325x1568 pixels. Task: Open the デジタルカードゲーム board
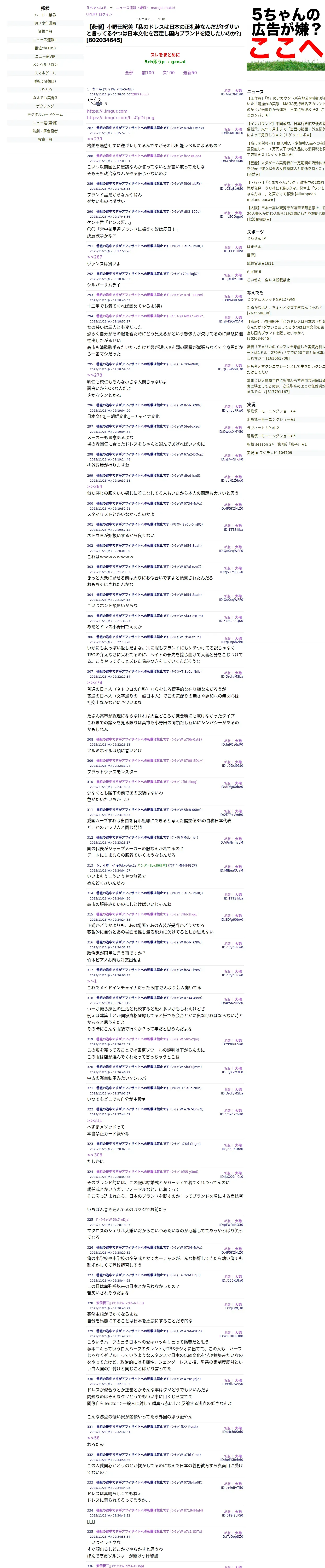pyautogui.click(x=45, y=114)
